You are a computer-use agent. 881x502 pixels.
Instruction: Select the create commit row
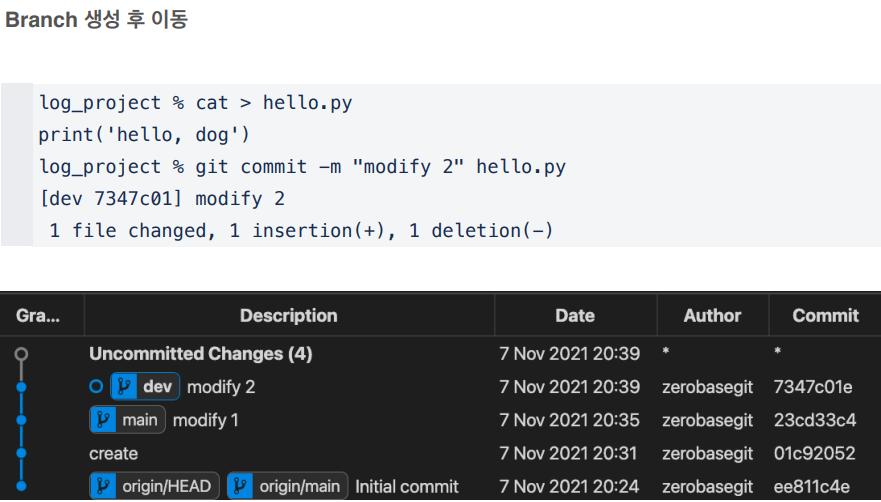(x=440, y=453)
